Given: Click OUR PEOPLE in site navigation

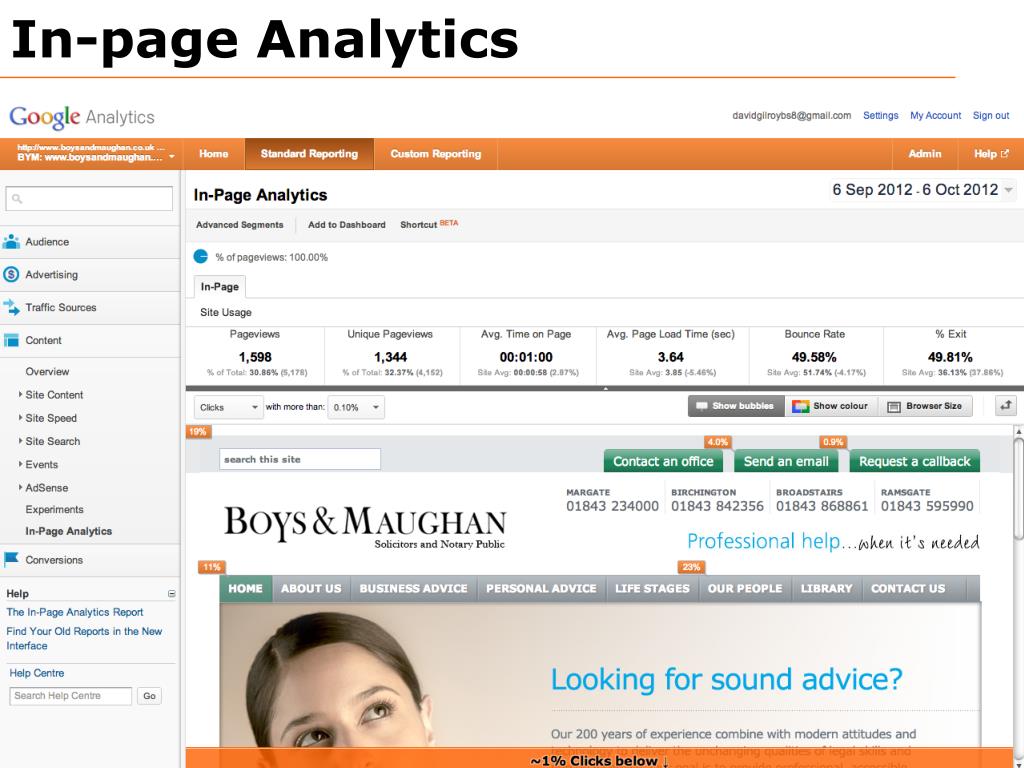Looking at the screenshot, I should [745, 588].
